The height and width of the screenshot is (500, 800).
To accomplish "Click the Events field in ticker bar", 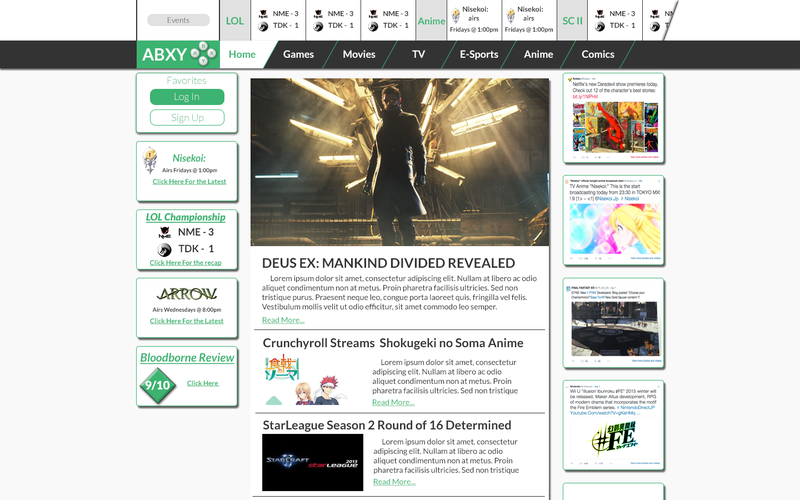I will coord(179,20).
